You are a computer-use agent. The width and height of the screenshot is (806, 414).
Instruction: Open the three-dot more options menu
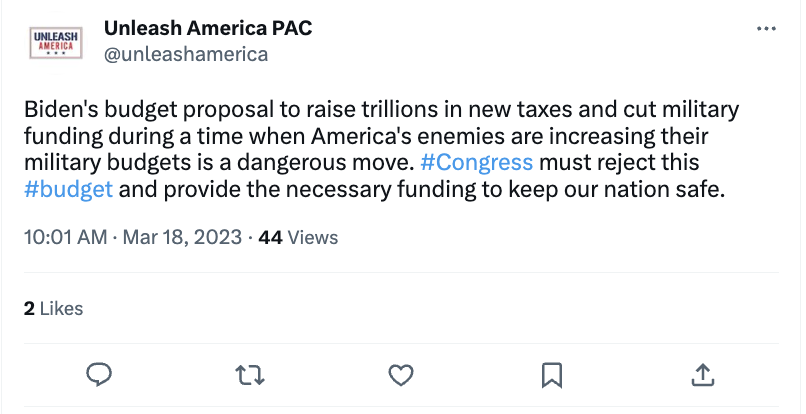tap(766, 30)
